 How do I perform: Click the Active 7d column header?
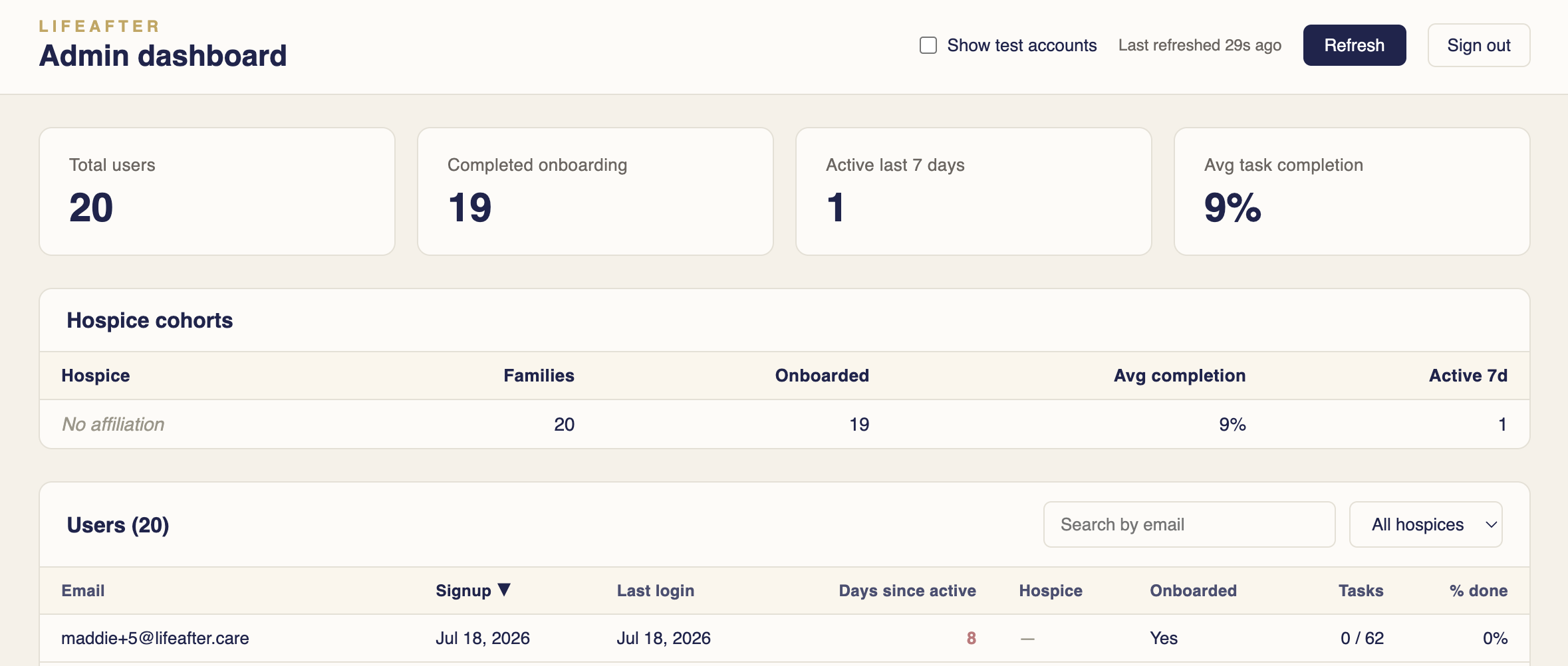click(1468, 376)
